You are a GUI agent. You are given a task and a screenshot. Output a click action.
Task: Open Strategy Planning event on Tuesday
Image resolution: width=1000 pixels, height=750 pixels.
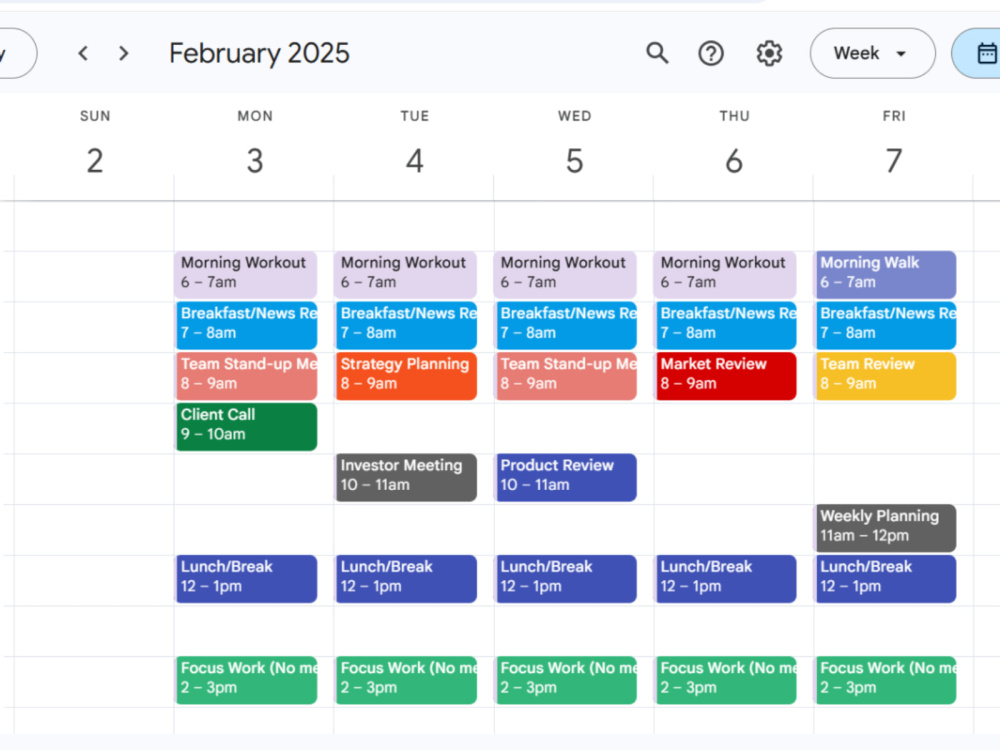click(x=406, y=376)
